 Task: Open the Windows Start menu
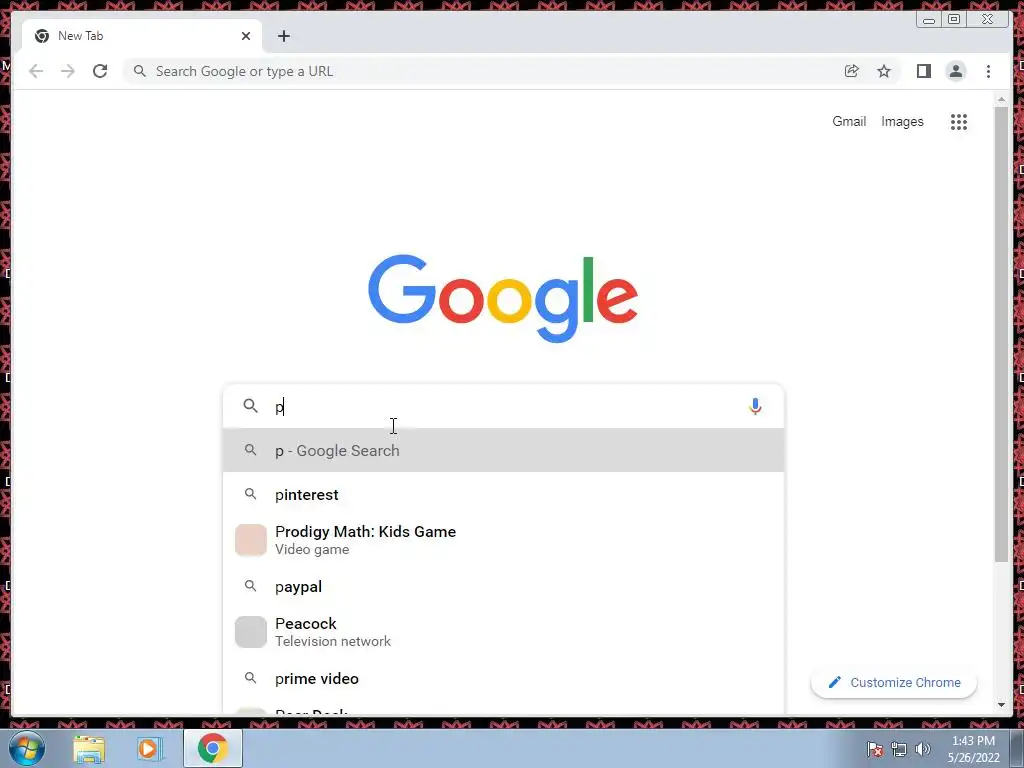point(27,748)
